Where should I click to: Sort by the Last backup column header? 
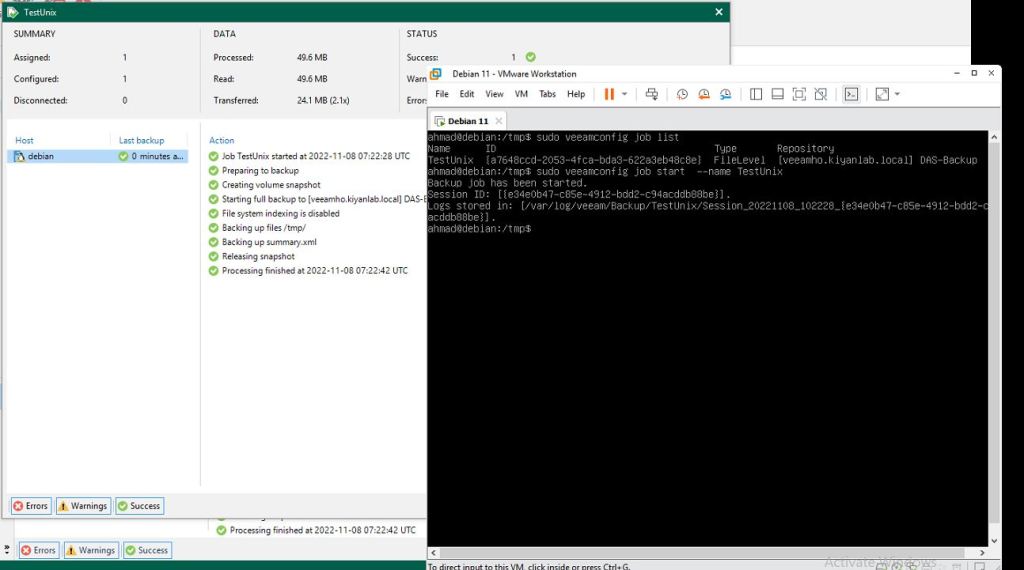[x=141, y=140]
